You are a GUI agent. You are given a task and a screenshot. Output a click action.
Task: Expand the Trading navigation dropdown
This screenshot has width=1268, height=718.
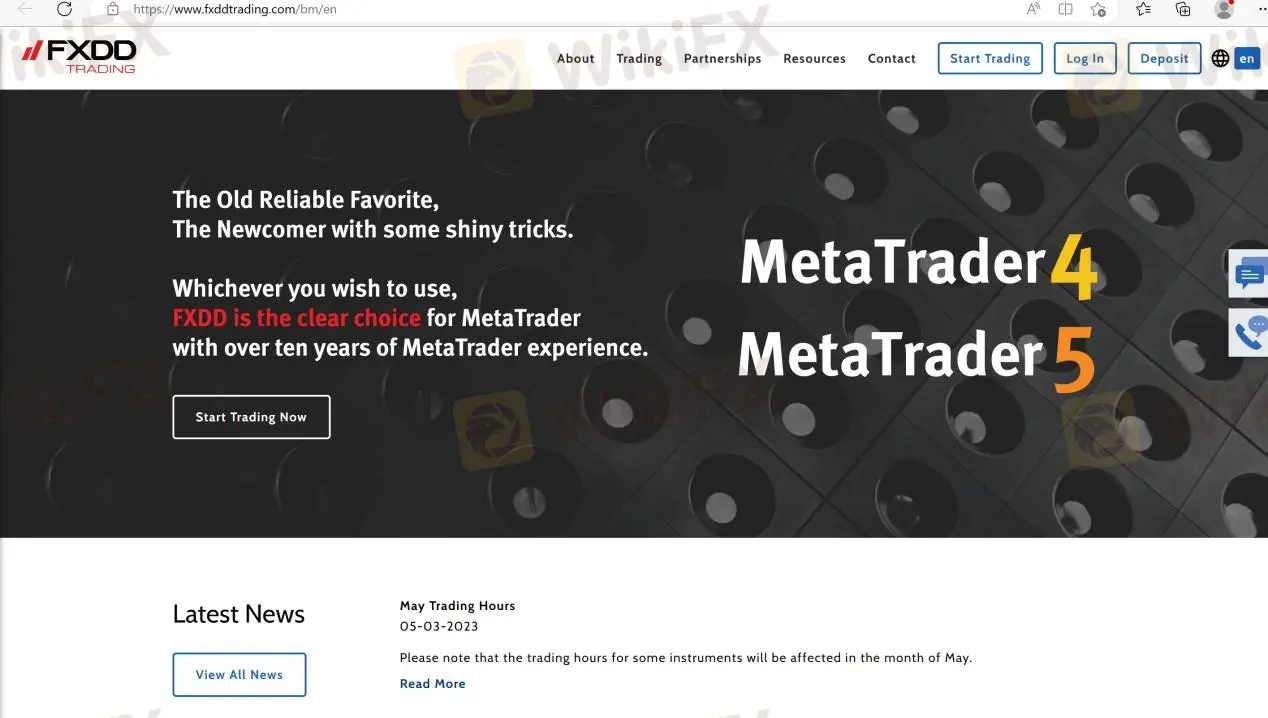pyautogui.click(x=639, y=58)
